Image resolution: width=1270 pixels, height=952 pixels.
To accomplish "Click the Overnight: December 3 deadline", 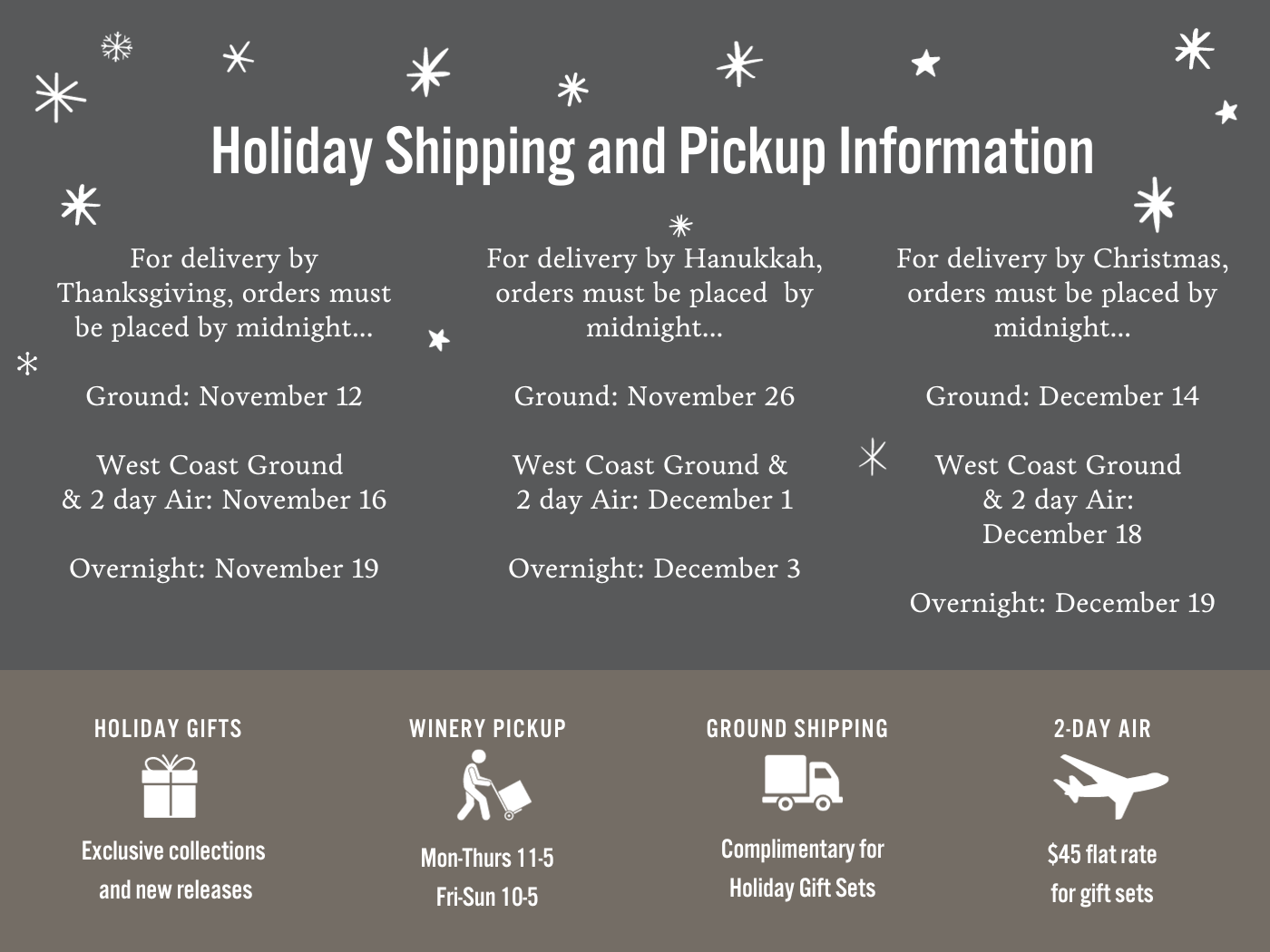I will coord(654,568).
